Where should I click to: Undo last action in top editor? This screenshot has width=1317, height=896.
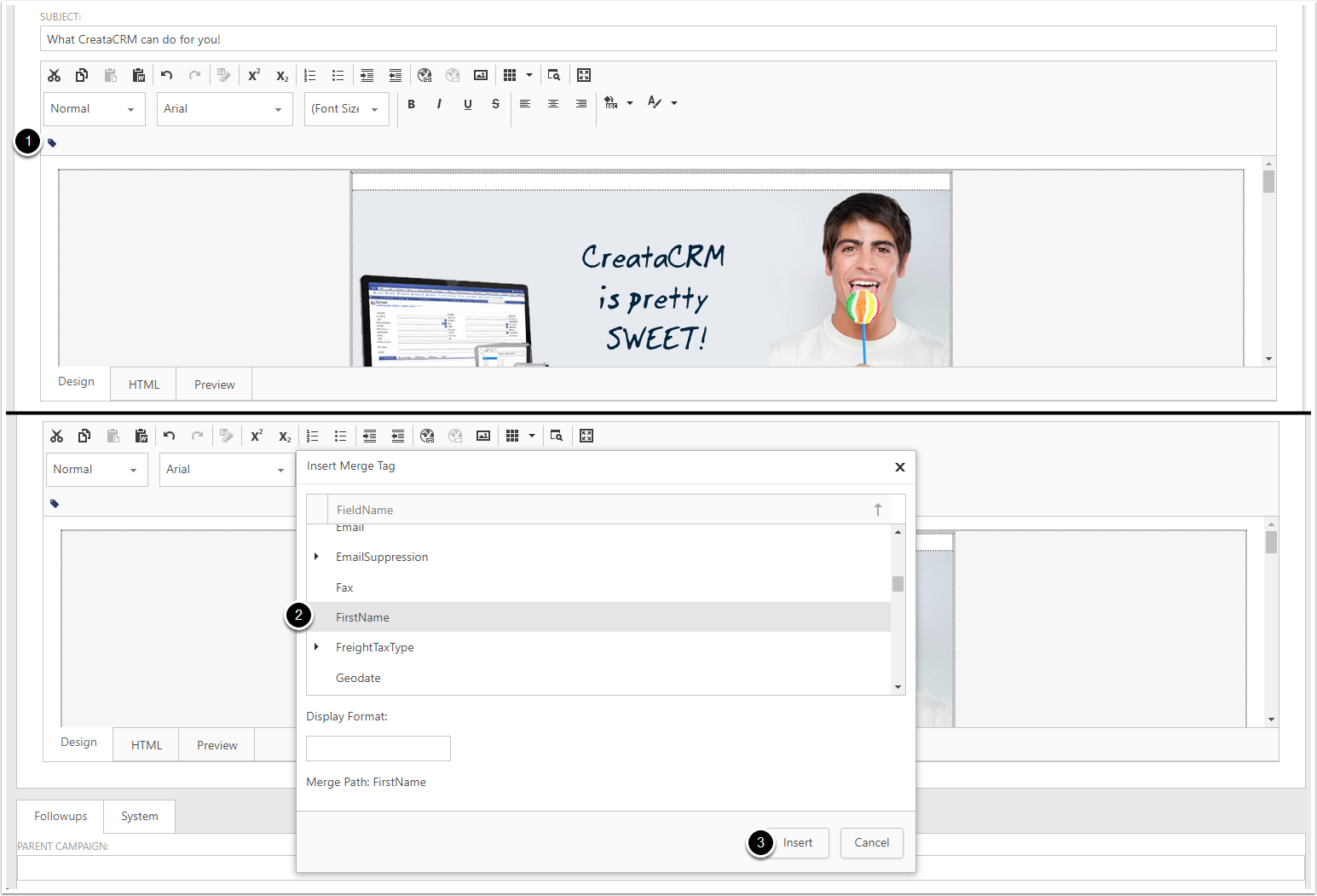[x=167, y=75]
